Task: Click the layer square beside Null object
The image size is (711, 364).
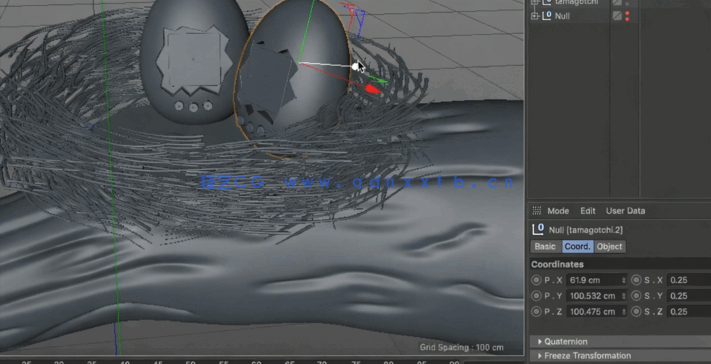Action: coord(617,16)
